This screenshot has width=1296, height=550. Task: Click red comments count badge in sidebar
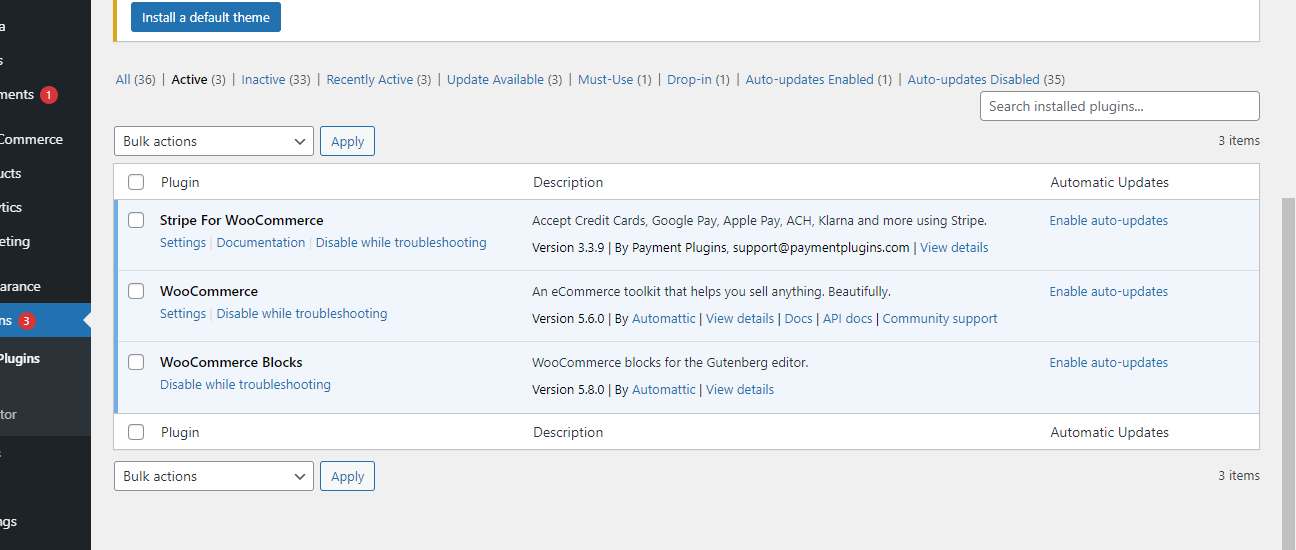pyautogui.click(x=49, y=95)
